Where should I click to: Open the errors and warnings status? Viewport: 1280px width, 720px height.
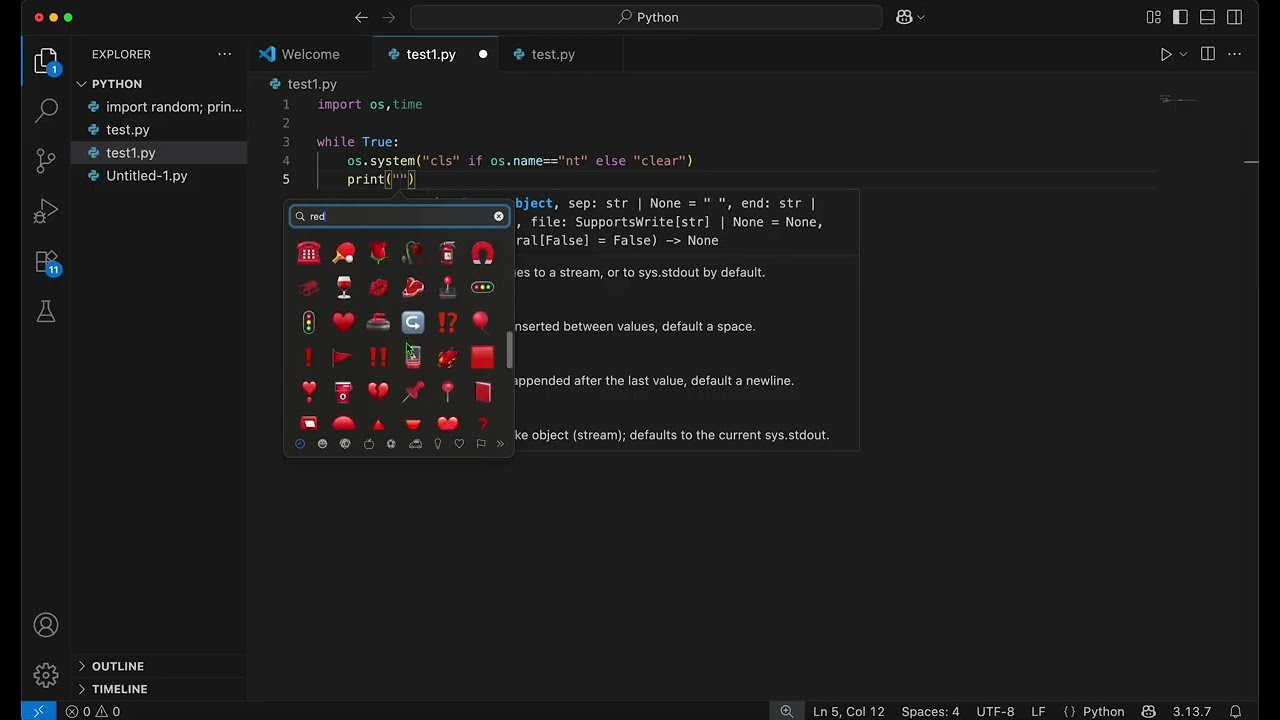point(93,711)
